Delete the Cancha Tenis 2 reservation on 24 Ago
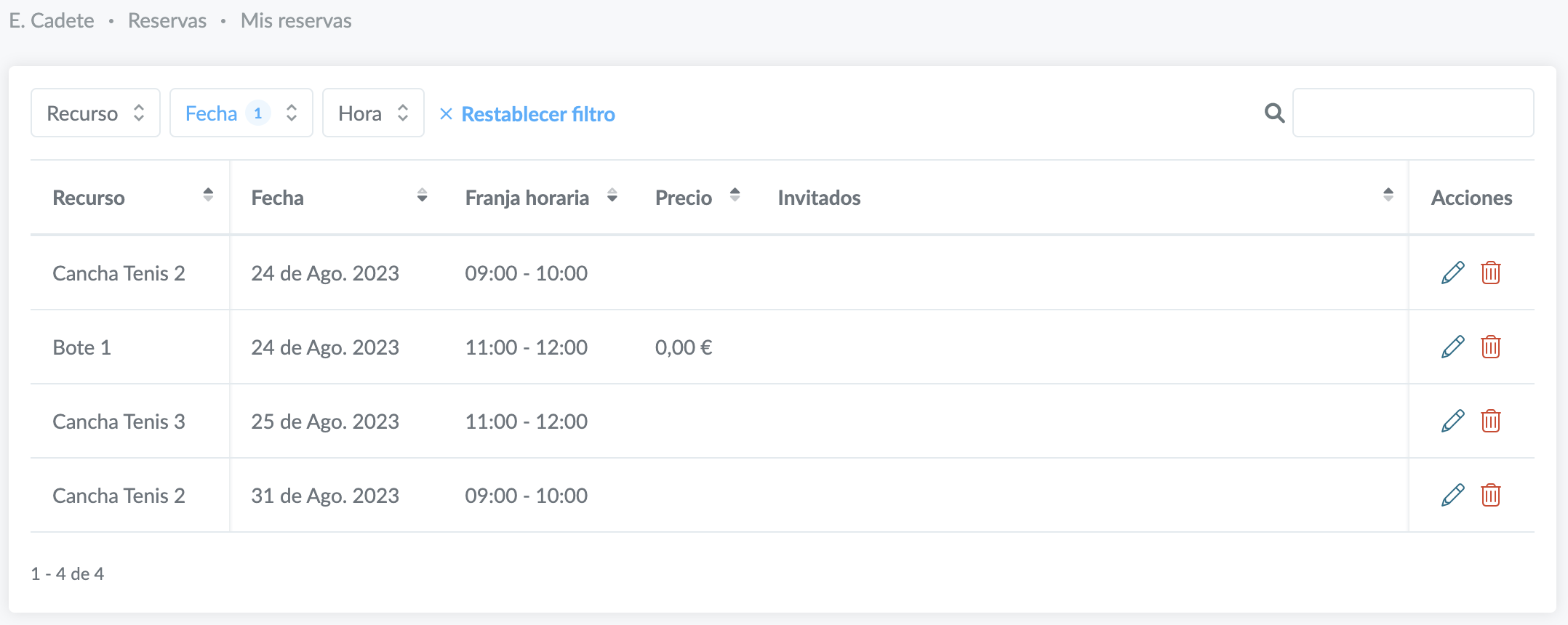 [x=1490, y=273]
